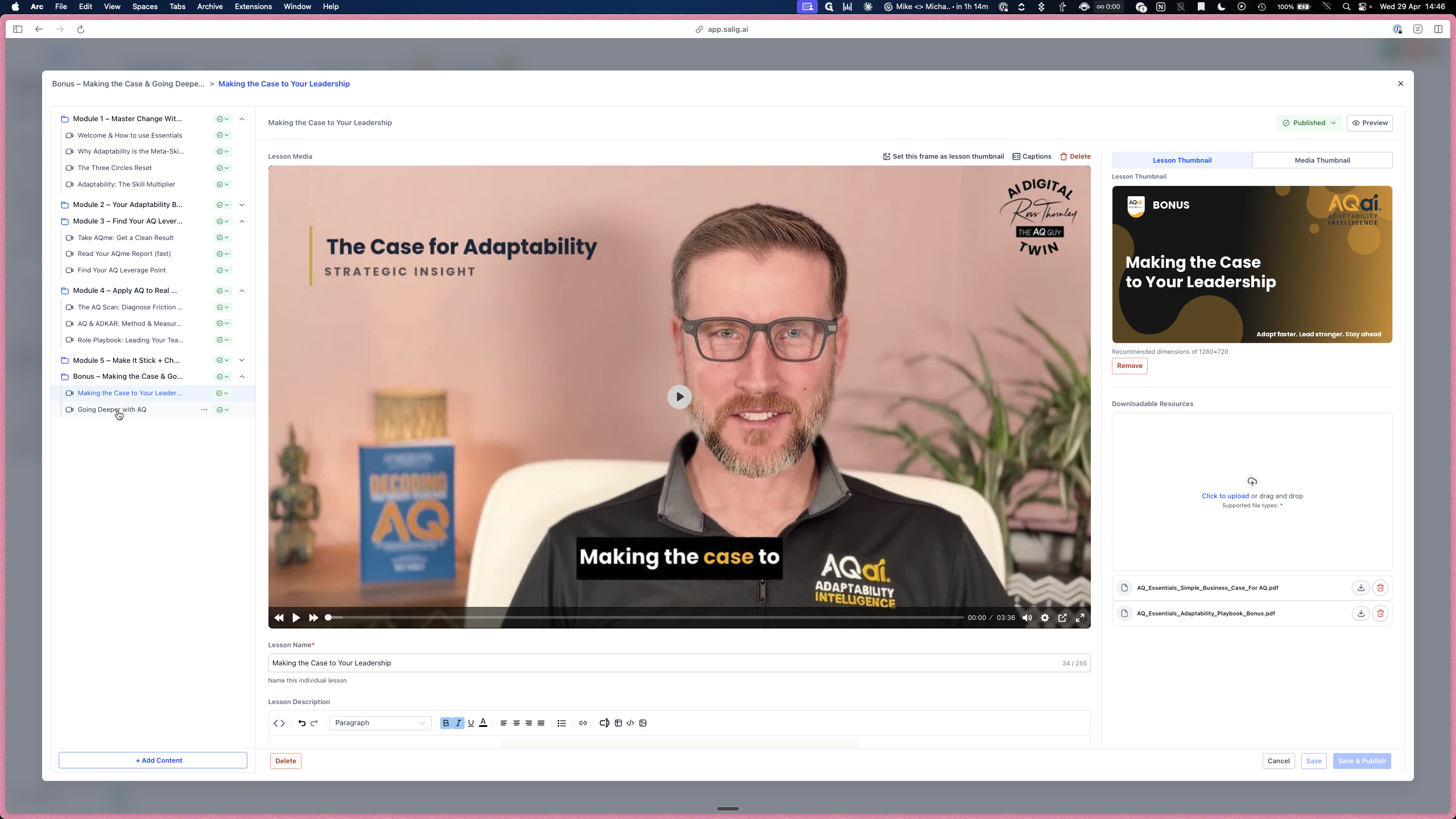
Task: Switch to the Media Thumbnail tab
Action: click(1322, 160)
